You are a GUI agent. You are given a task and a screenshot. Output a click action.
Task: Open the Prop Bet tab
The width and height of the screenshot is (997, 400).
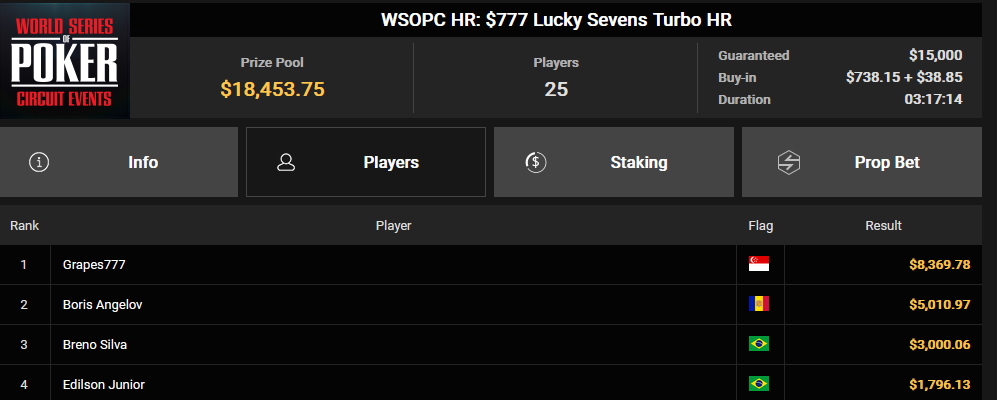(x=862, y=162)
